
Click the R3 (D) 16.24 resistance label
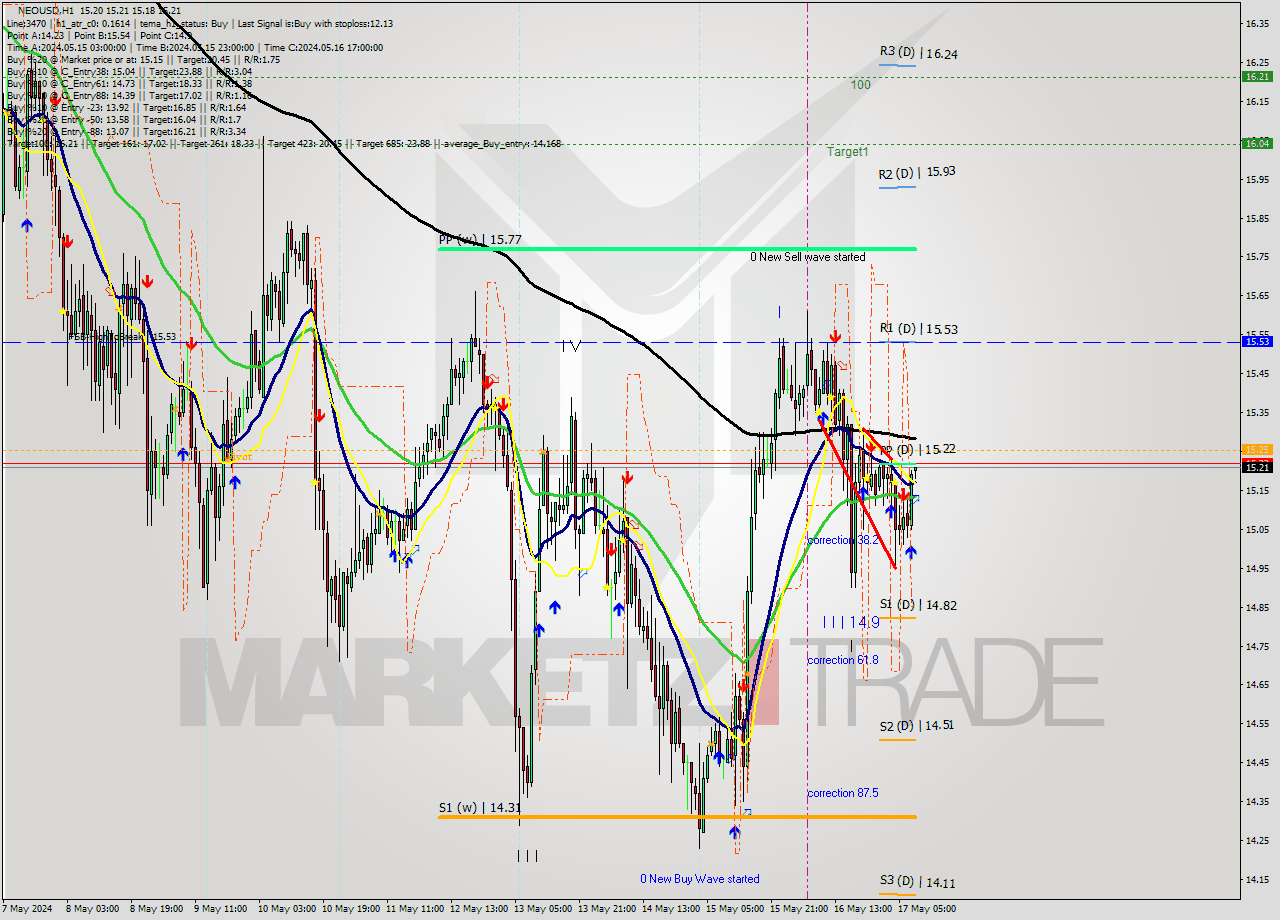coord(918,54)
